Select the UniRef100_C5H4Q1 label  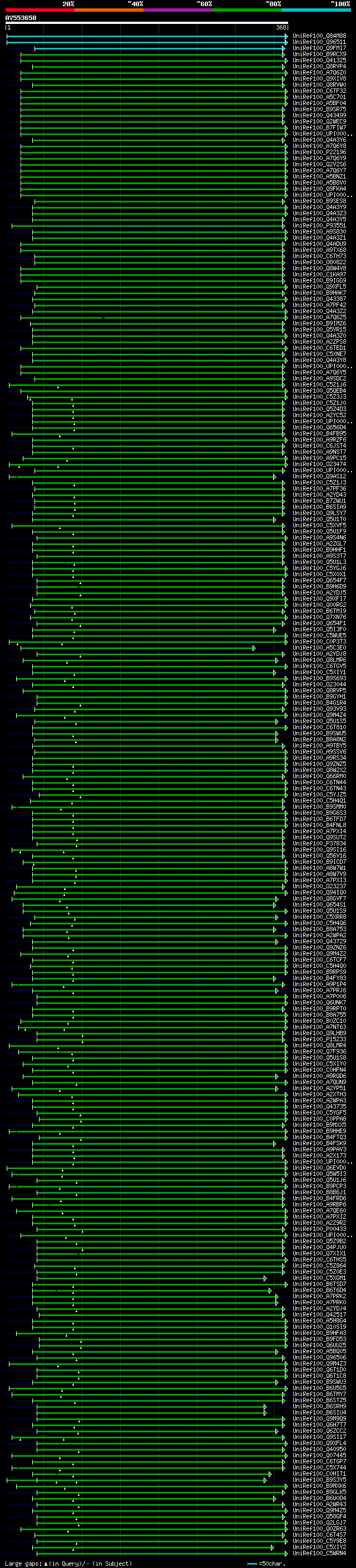pyautogui.click(x=319, y=800)
